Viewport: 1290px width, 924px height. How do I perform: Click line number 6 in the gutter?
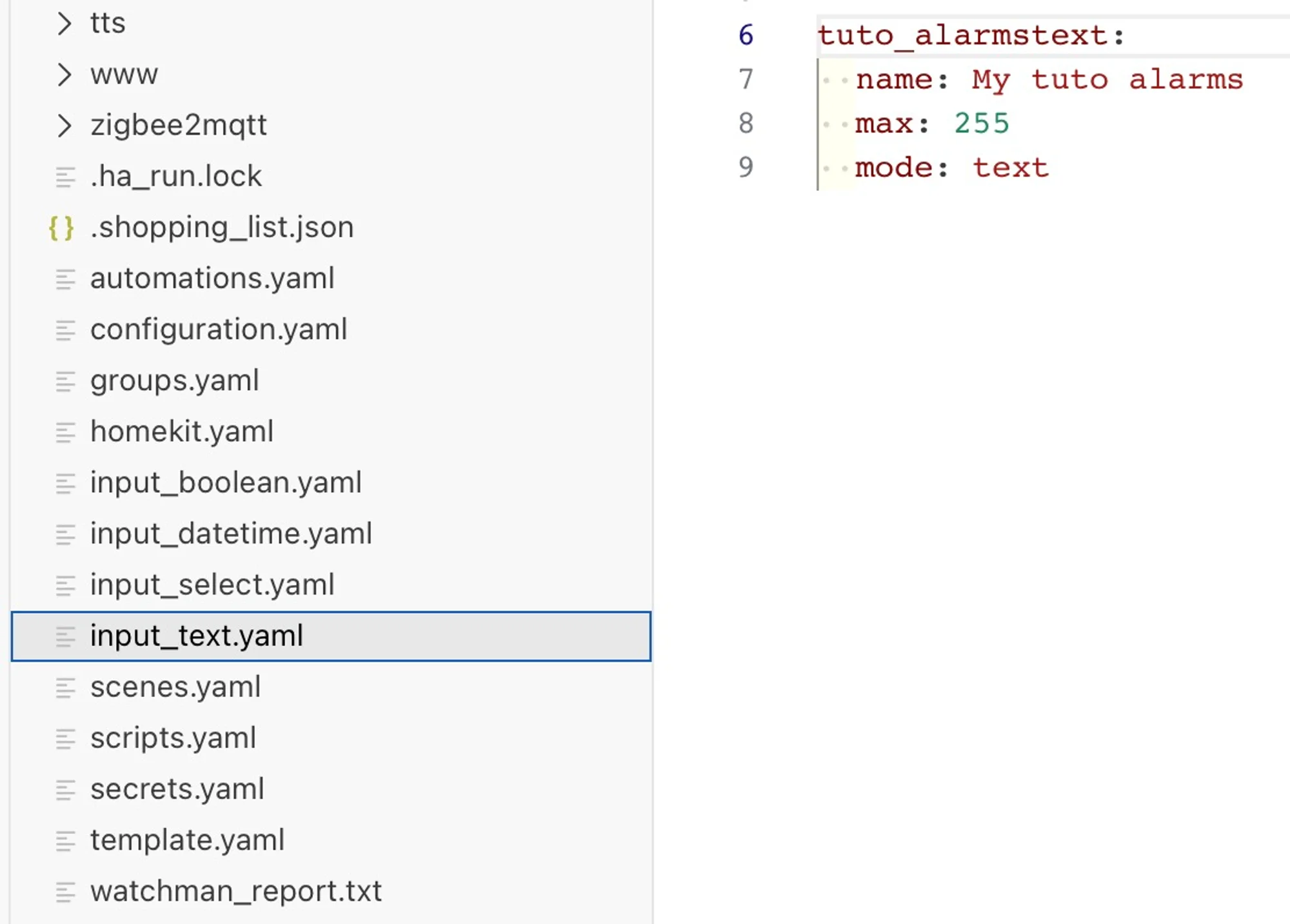746,35
